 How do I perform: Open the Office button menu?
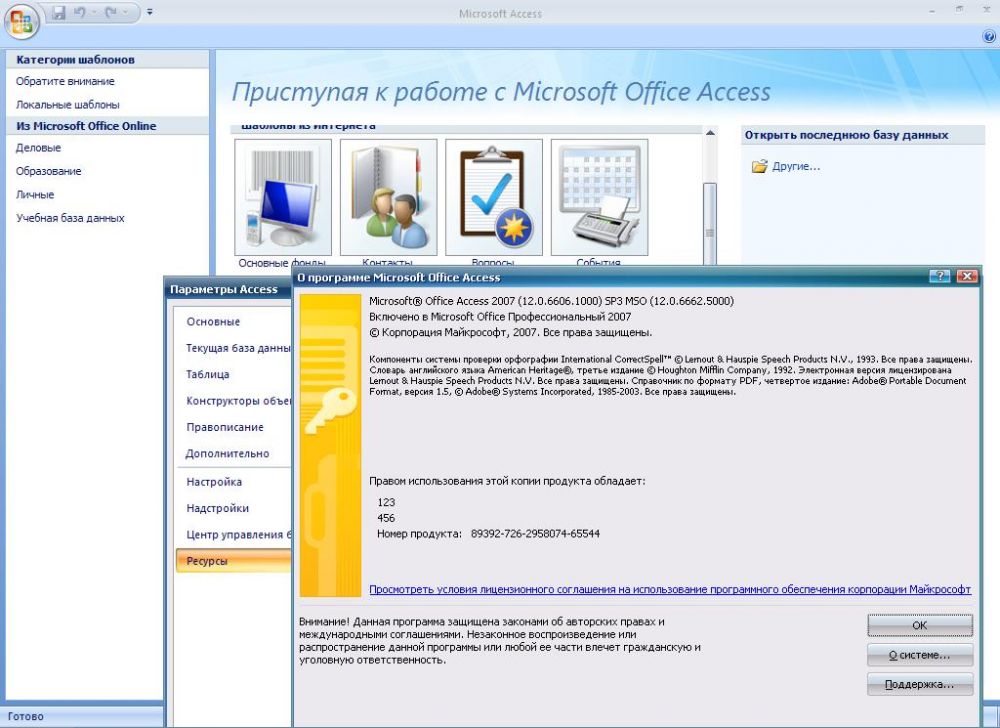(x=21, y=19)
